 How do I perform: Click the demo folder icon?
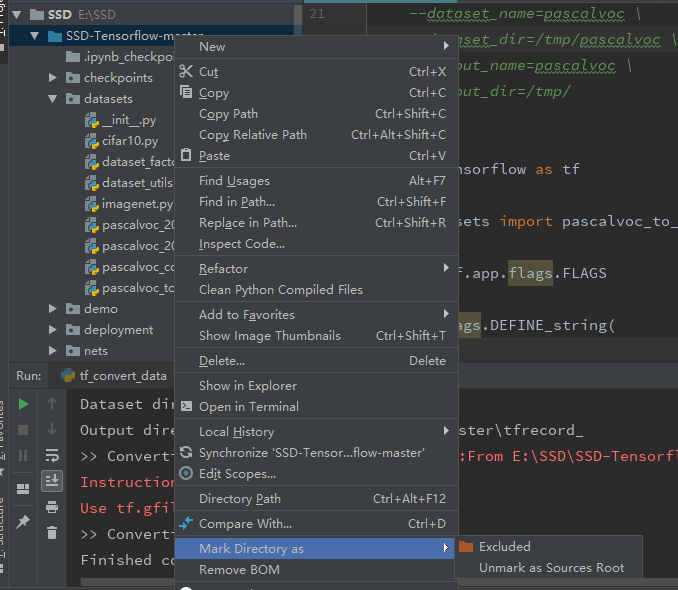(73, 309)
